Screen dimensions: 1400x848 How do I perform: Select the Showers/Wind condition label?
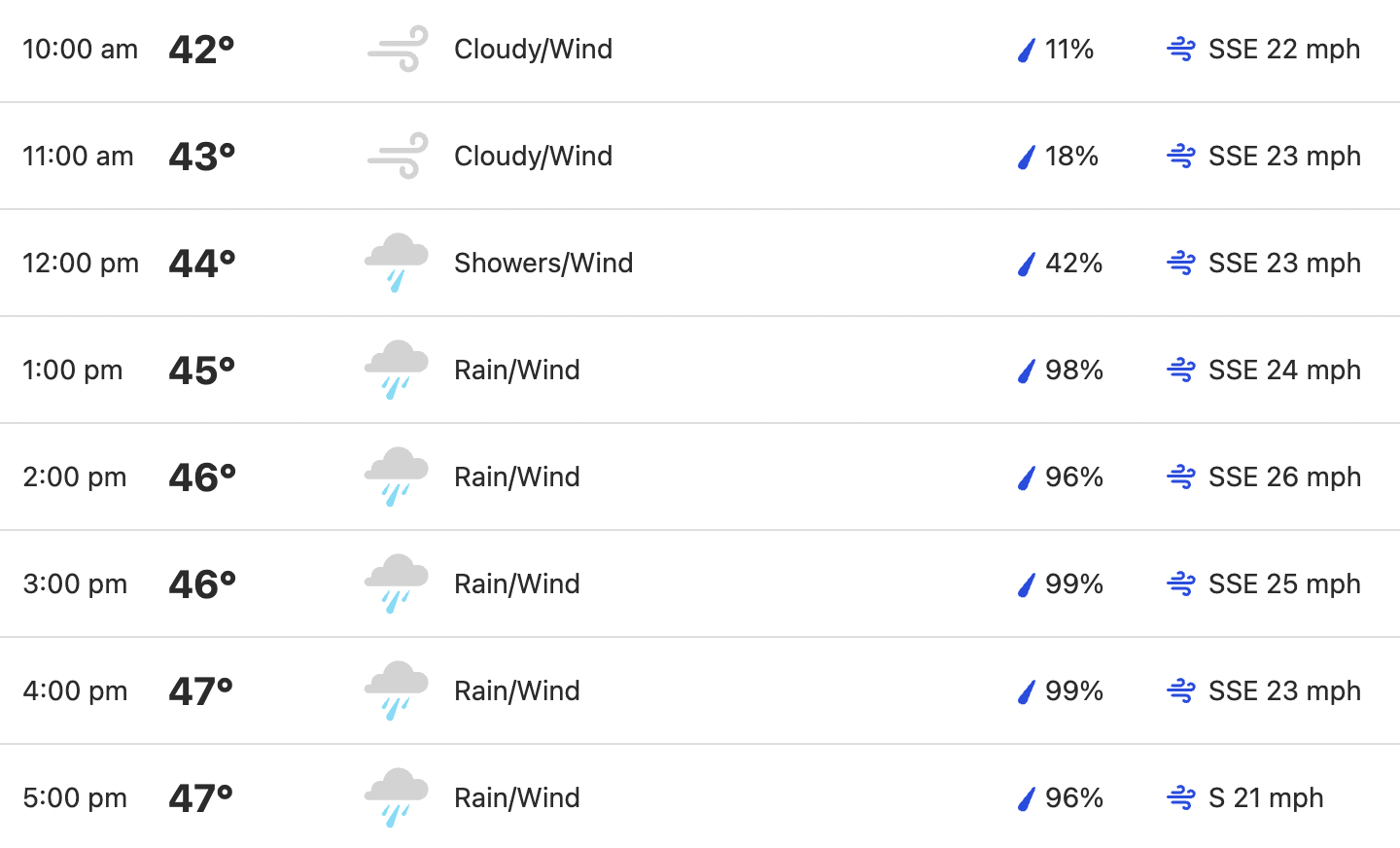pos(543,263)
